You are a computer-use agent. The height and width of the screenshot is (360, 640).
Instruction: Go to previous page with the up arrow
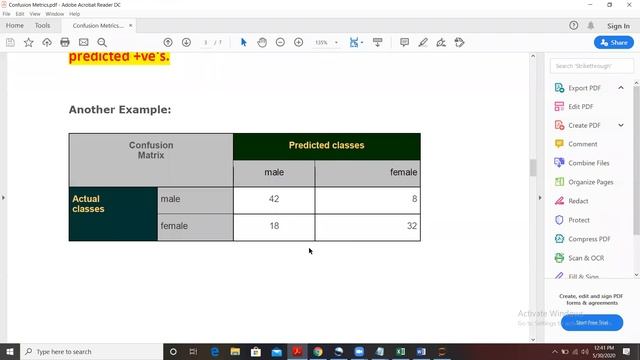point(168,42)
